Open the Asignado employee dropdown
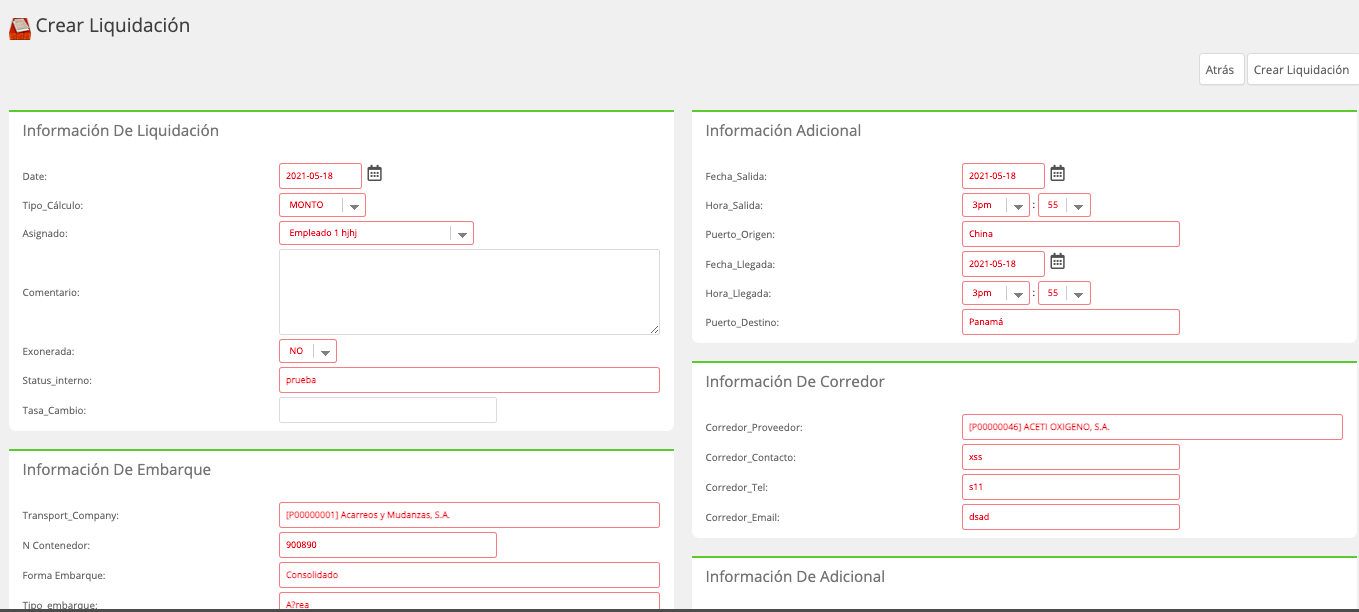1359x612 pixels. (376, 233)
